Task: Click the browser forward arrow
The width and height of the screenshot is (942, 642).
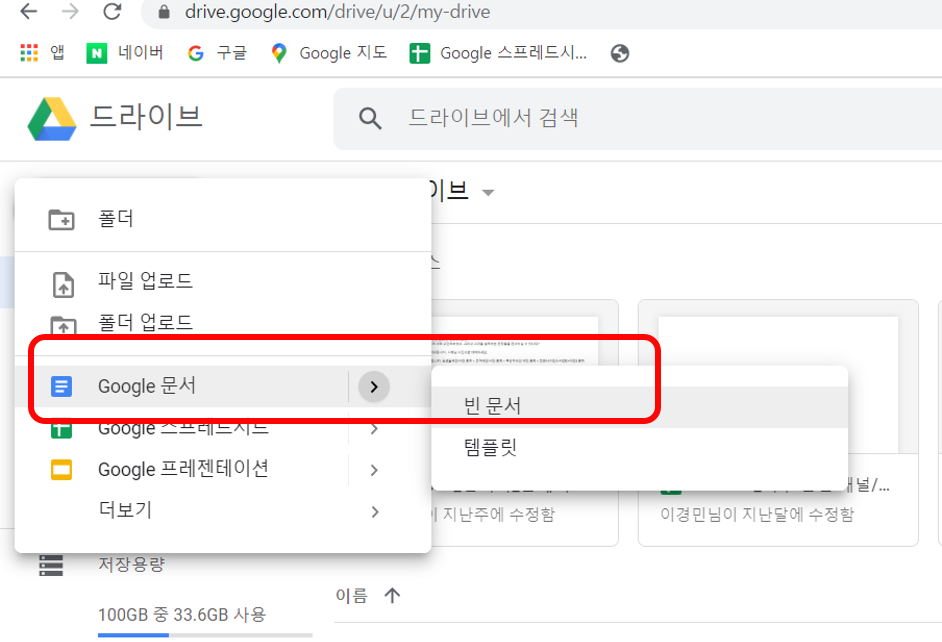Action: [x=70, y=11]
